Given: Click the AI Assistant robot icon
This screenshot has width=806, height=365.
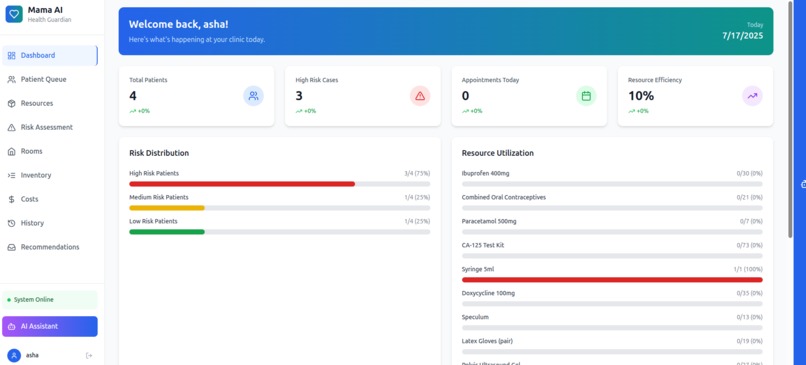Looking at the screenshot, I should (11, 326).
